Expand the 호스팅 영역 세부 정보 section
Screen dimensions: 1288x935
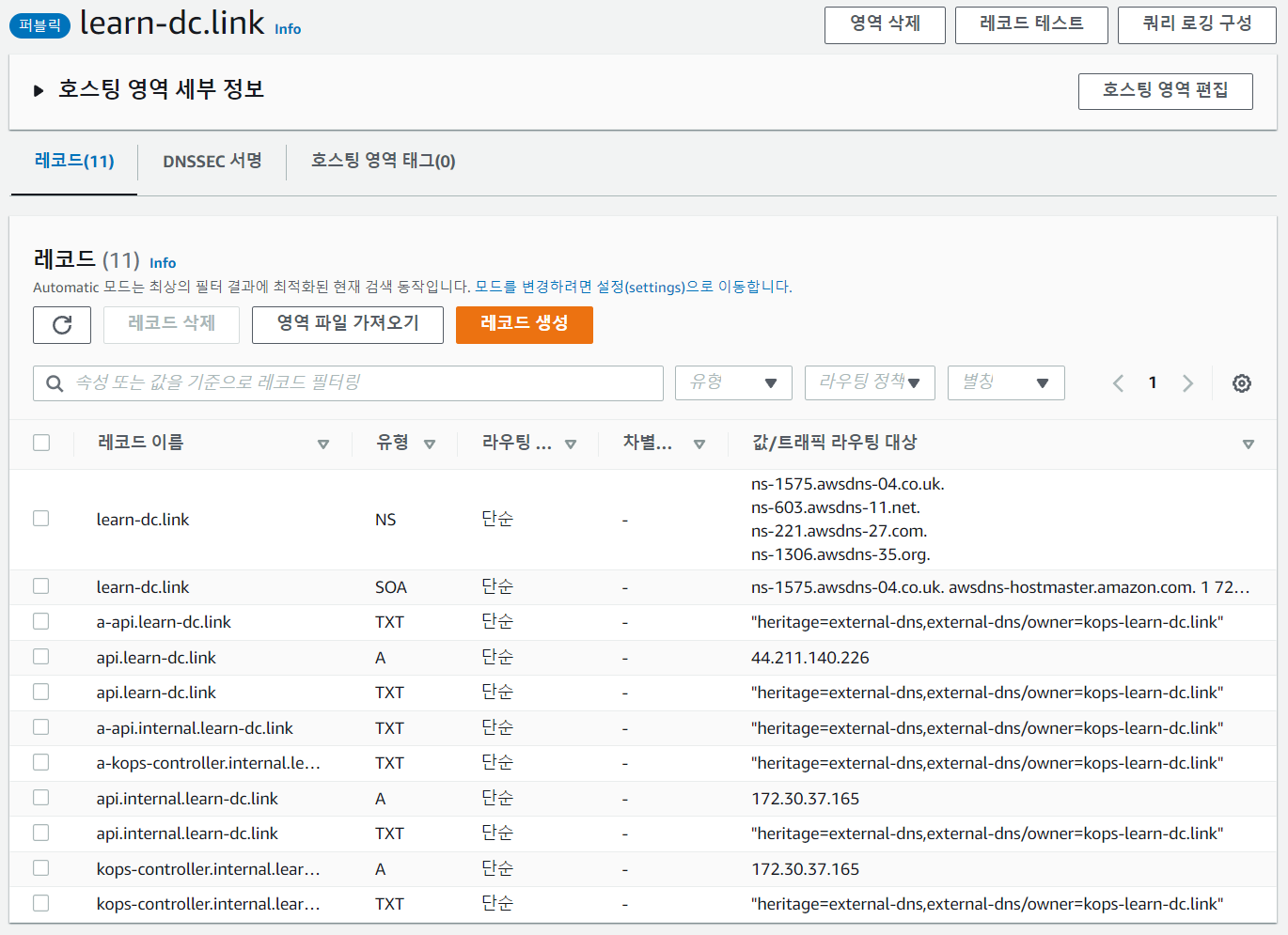39,91
